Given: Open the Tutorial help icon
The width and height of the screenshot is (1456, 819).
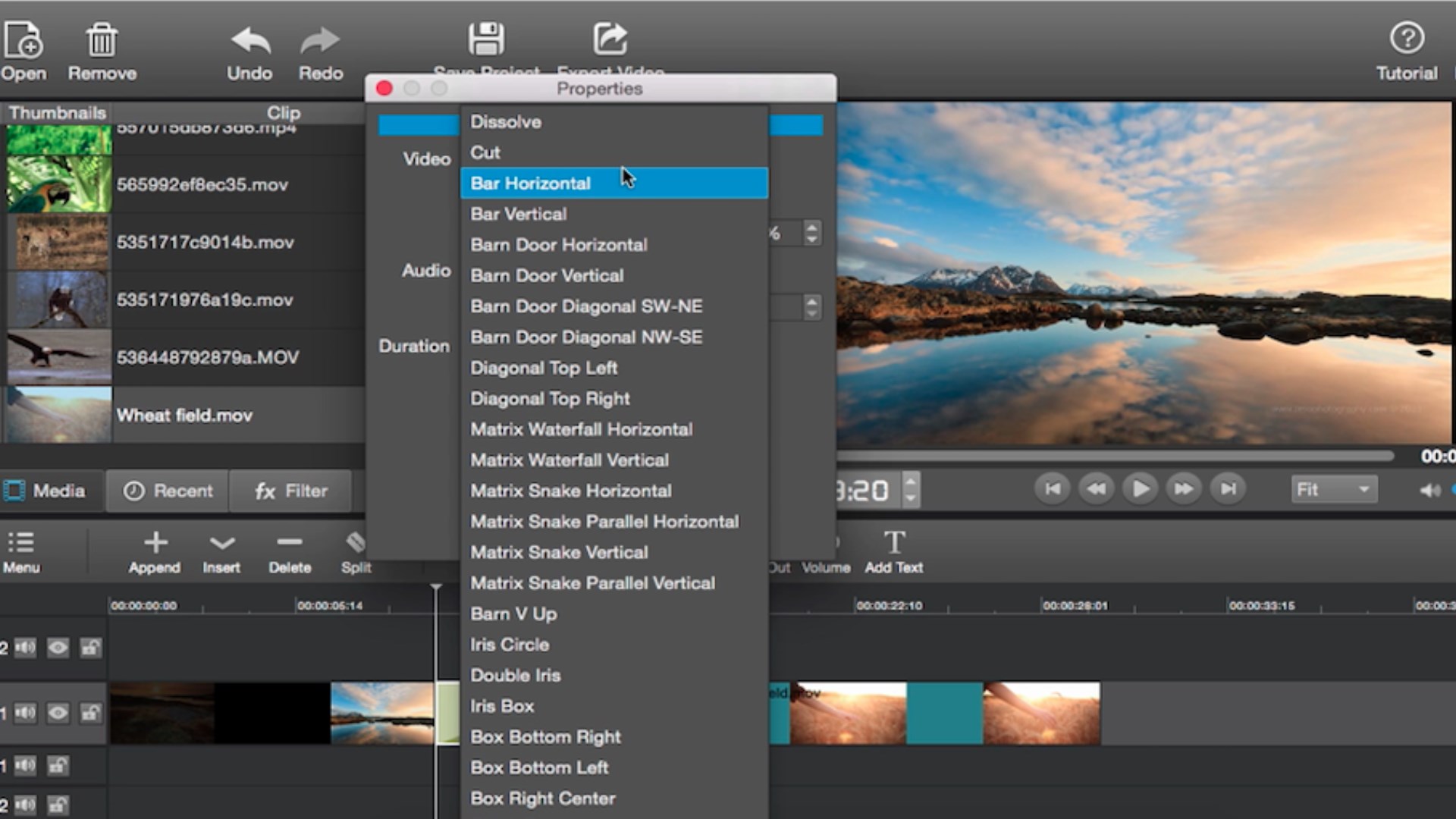Looking at the screenshot, I should [x=1407, y=38].
